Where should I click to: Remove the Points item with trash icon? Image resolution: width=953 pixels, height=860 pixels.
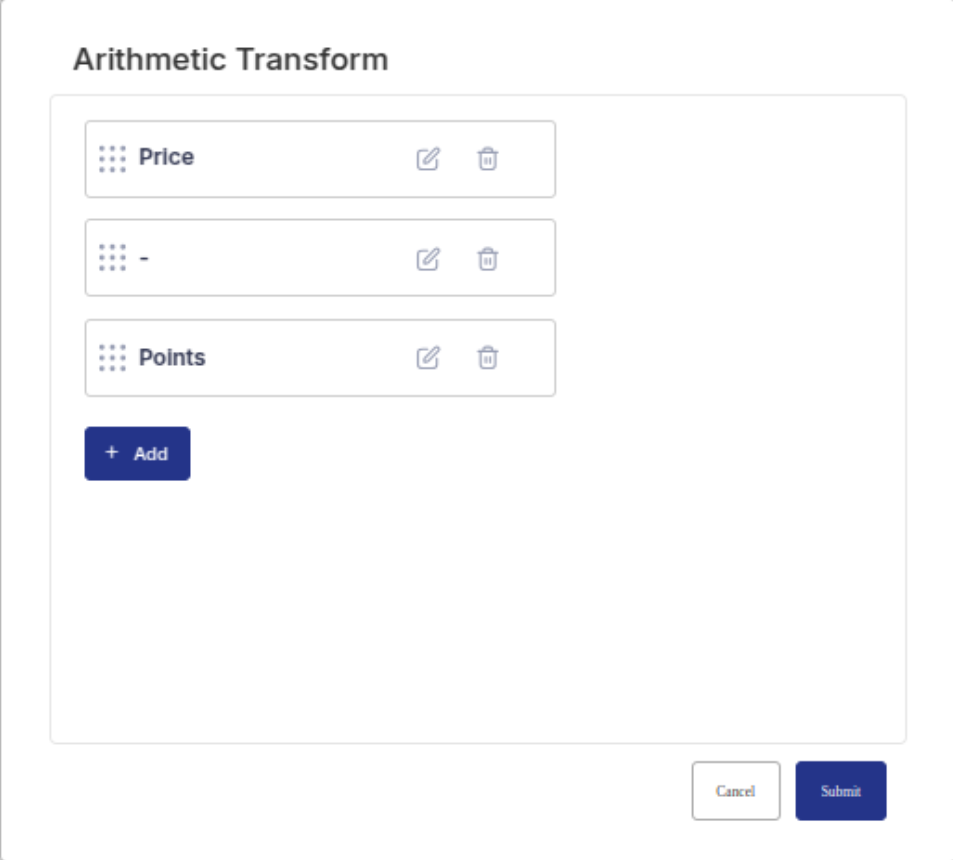click(x=487, y=358)
